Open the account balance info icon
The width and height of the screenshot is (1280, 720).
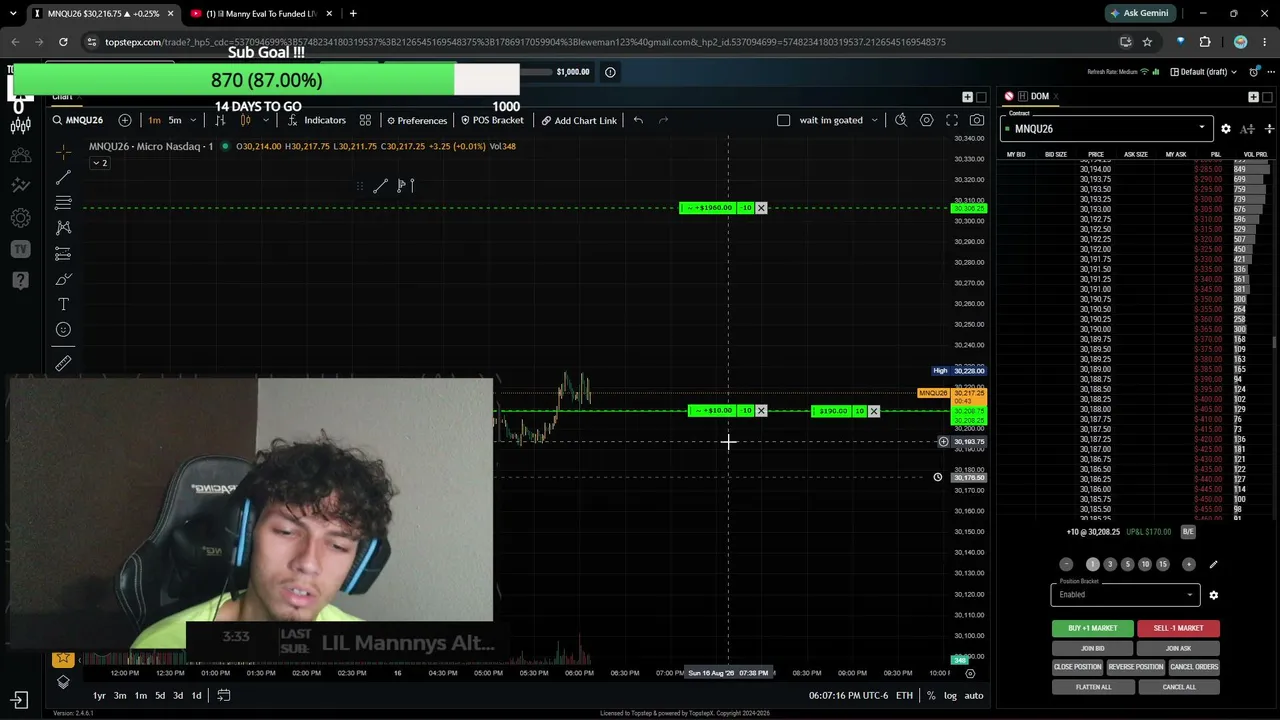610,72
